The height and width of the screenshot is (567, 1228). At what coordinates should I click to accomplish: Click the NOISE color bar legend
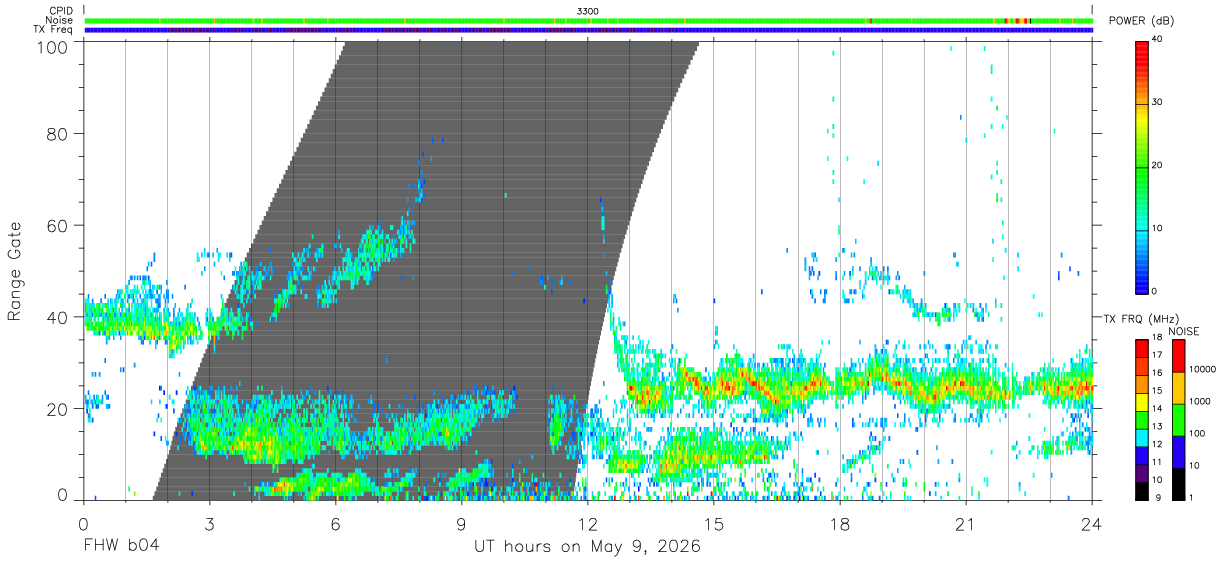(1178, 420)
